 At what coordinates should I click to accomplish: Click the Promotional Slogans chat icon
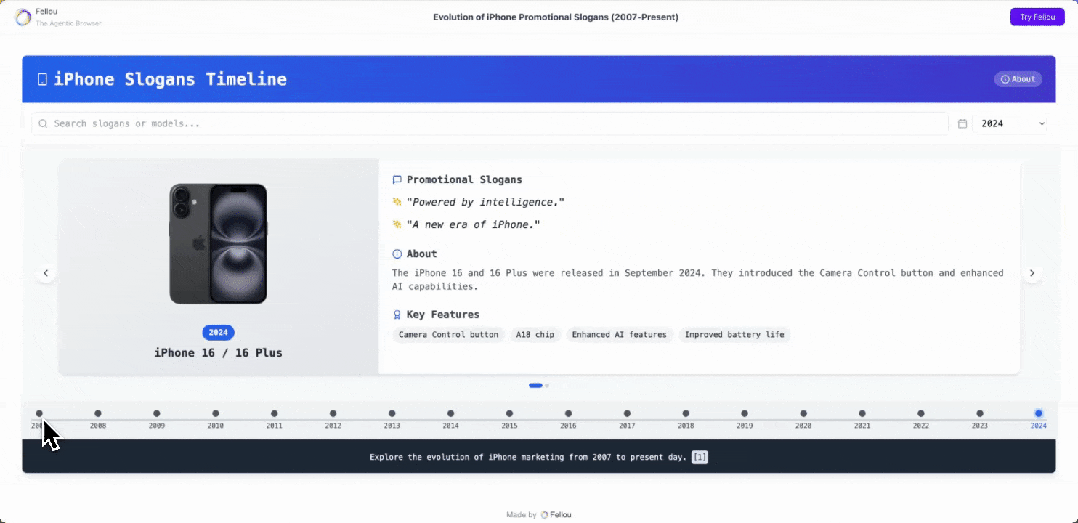pos(397,180)
